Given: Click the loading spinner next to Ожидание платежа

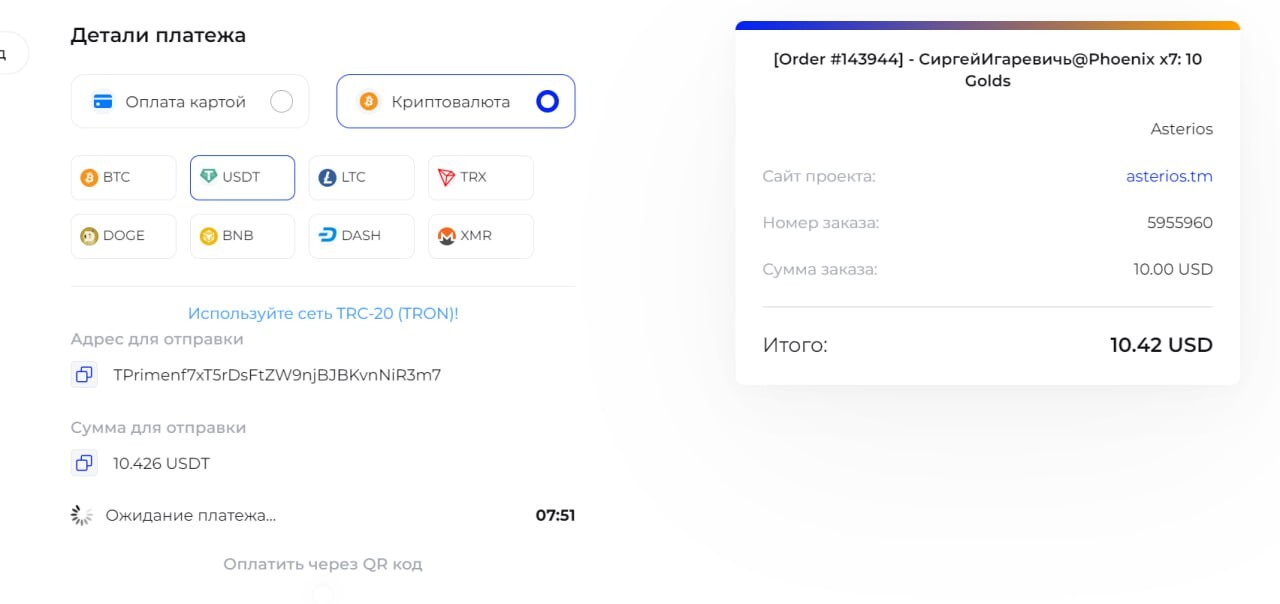Looking at the screenshot, I should click(81, 515).
